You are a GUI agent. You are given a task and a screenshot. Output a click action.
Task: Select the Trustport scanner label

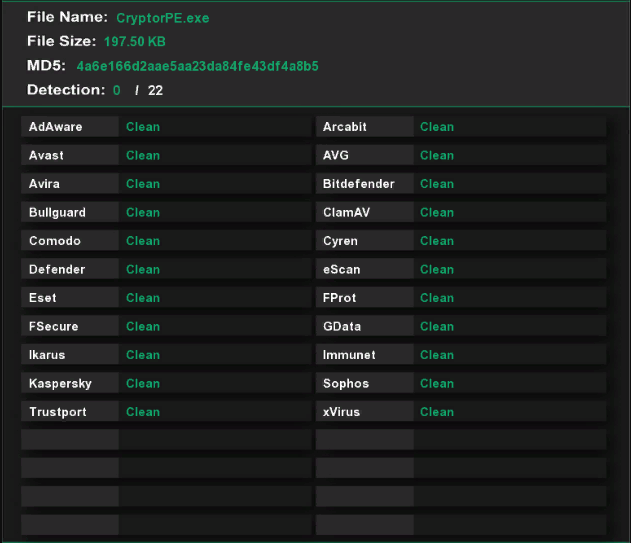click(x=57, y=412)
